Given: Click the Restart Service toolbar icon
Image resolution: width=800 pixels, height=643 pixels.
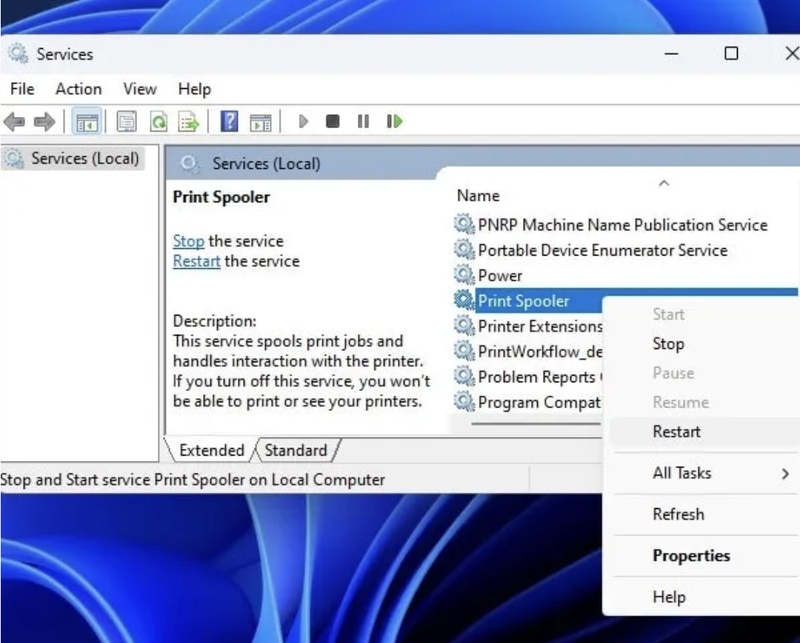Looking at the screenshot, I should click(x=395, y=121).
